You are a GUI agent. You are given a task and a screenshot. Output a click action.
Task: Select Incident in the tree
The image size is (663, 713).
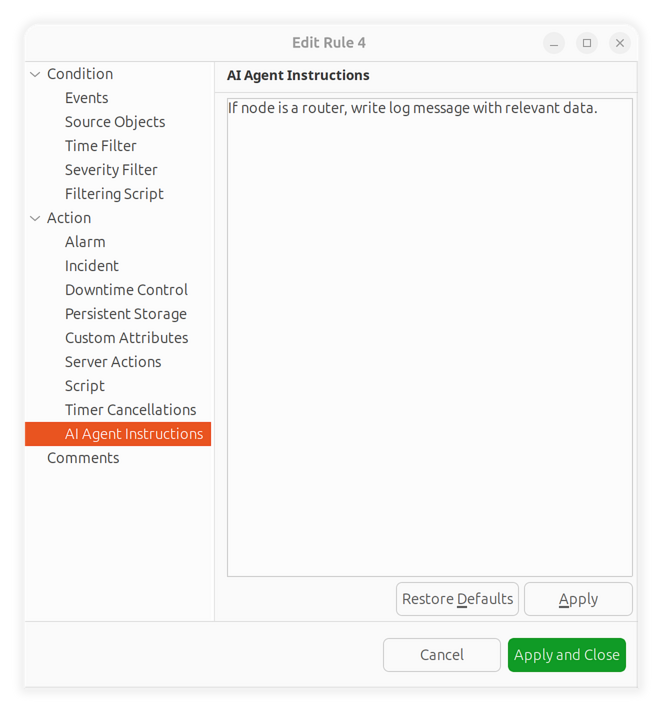point(91,266)
